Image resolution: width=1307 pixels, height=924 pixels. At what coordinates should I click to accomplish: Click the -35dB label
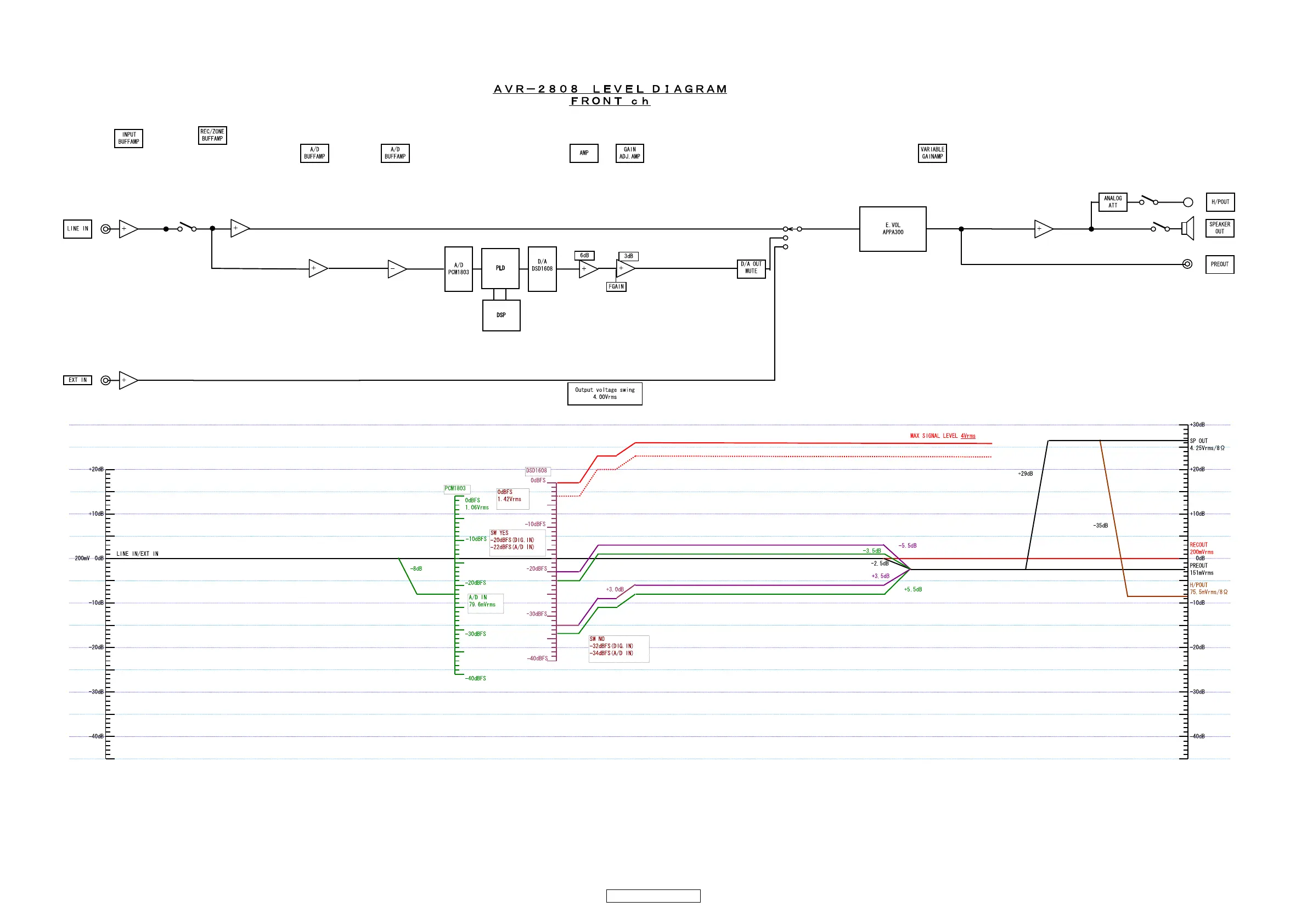point(1100,526)
